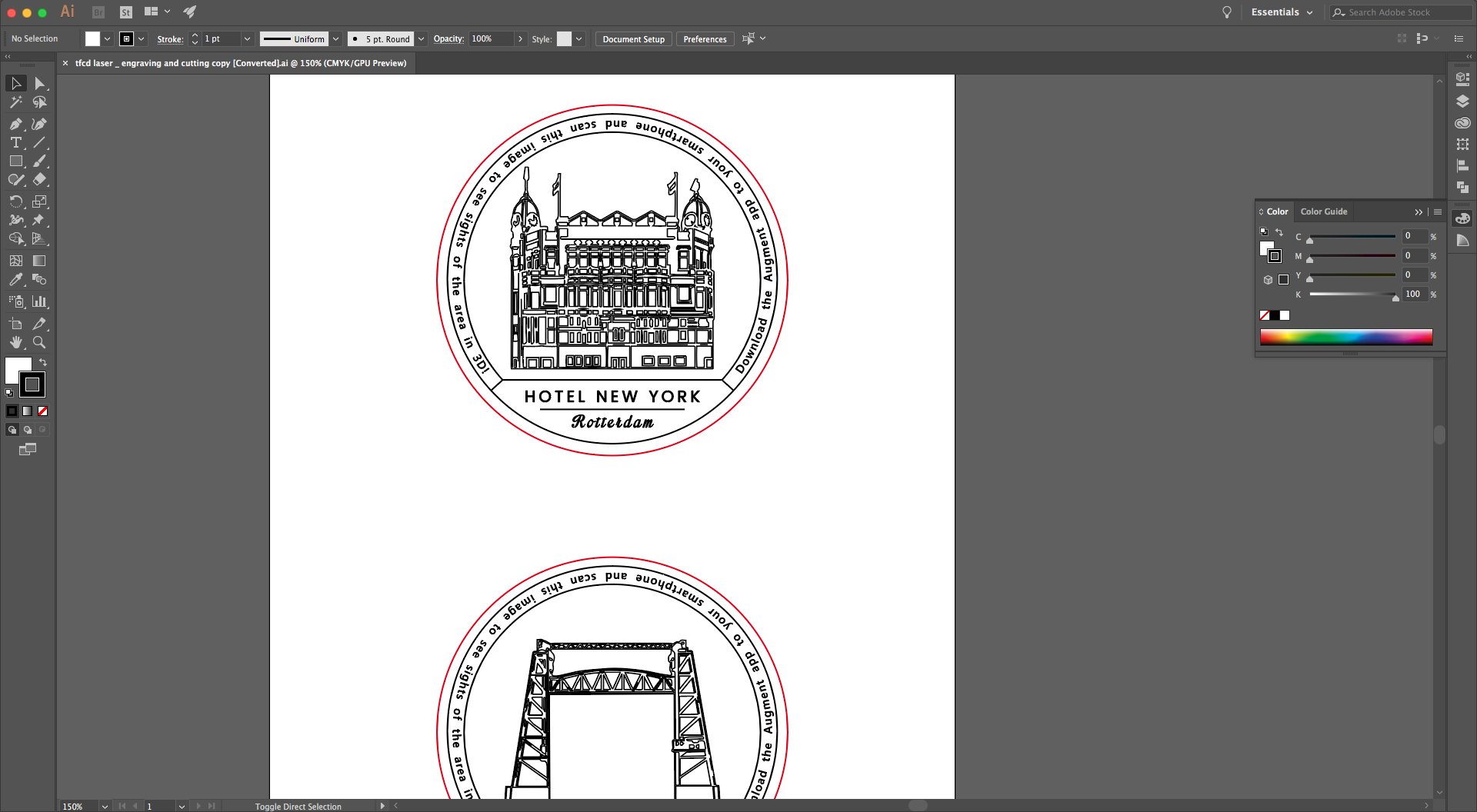Select the Direct Selection tool
Image resolution: width=1477 pixels, height=812 pixels.
40,83
